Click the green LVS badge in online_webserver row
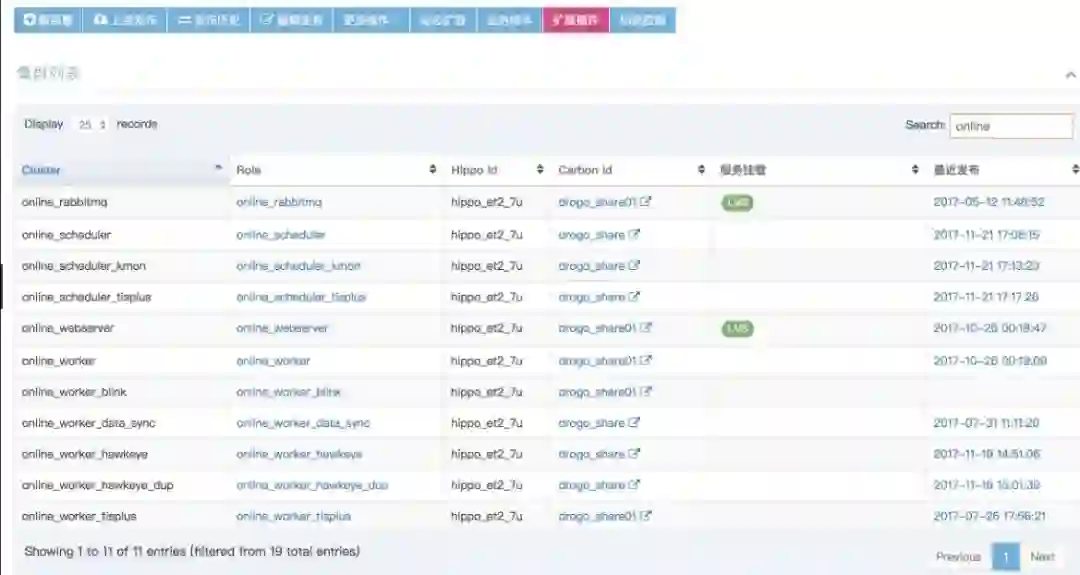Screen dimensions: 1080x575 coord(737,328)
